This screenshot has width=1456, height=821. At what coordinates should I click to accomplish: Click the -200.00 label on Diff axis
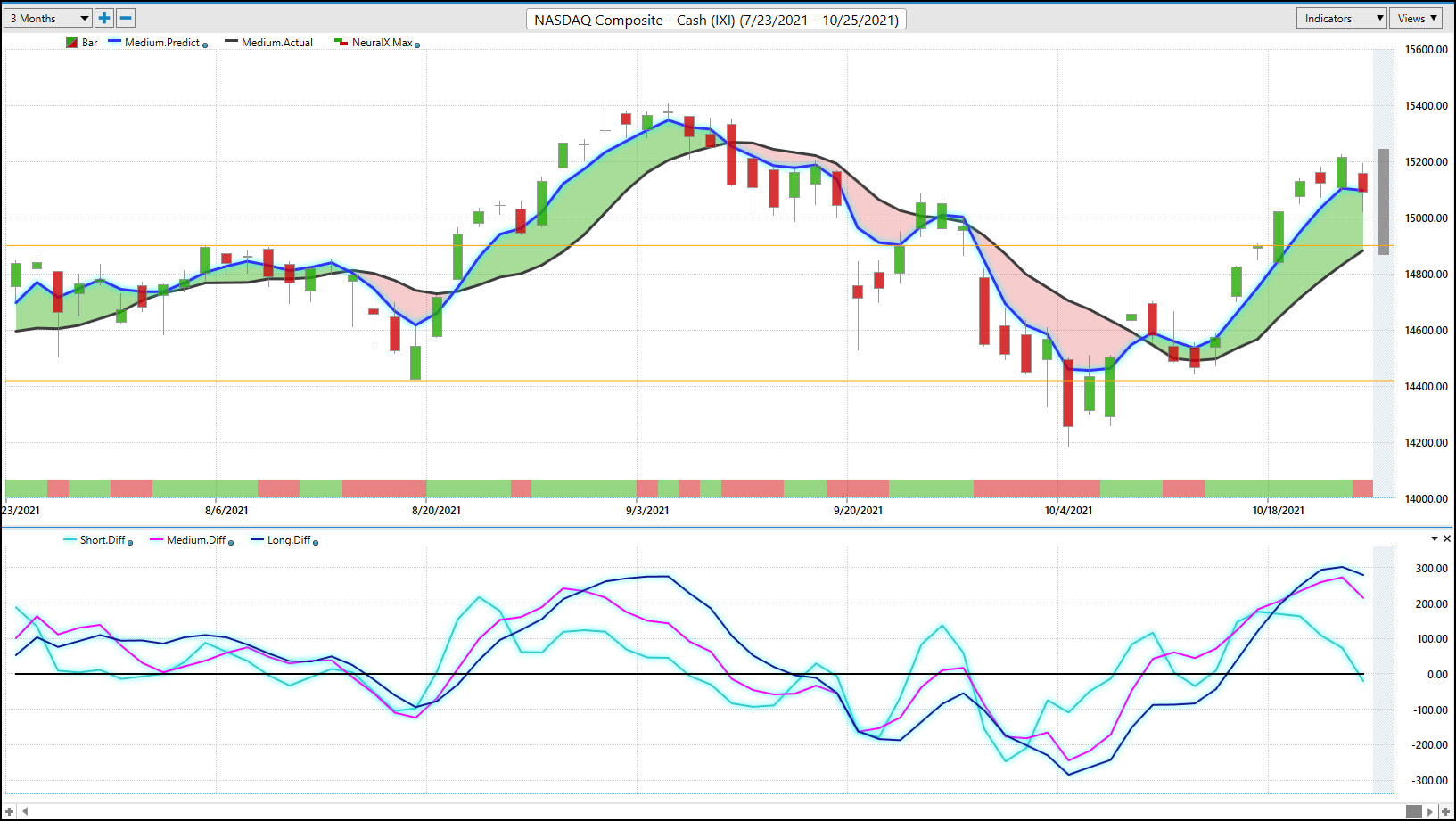1430,745
